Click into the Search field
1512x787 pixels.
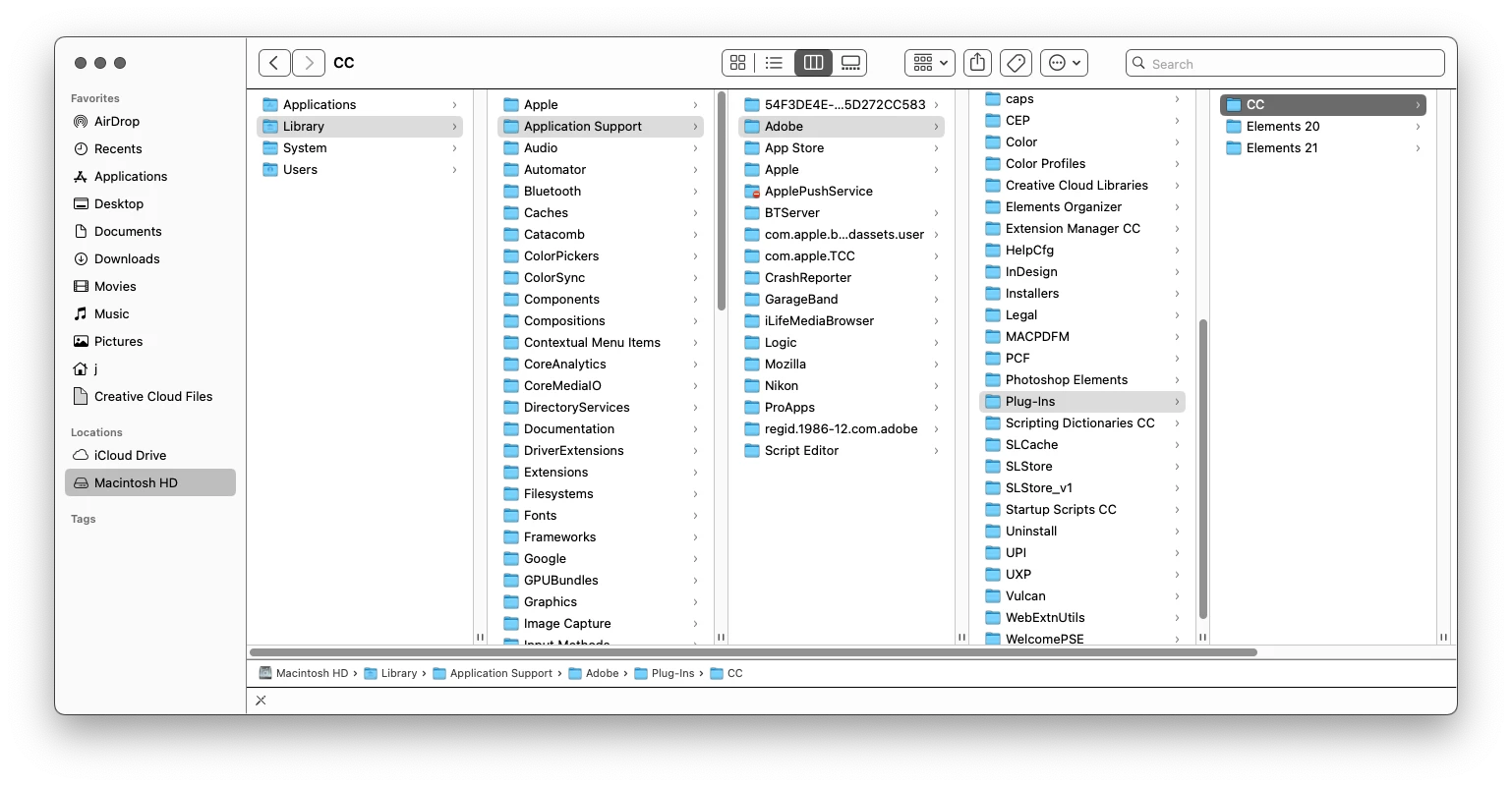tap(1285, 63)
